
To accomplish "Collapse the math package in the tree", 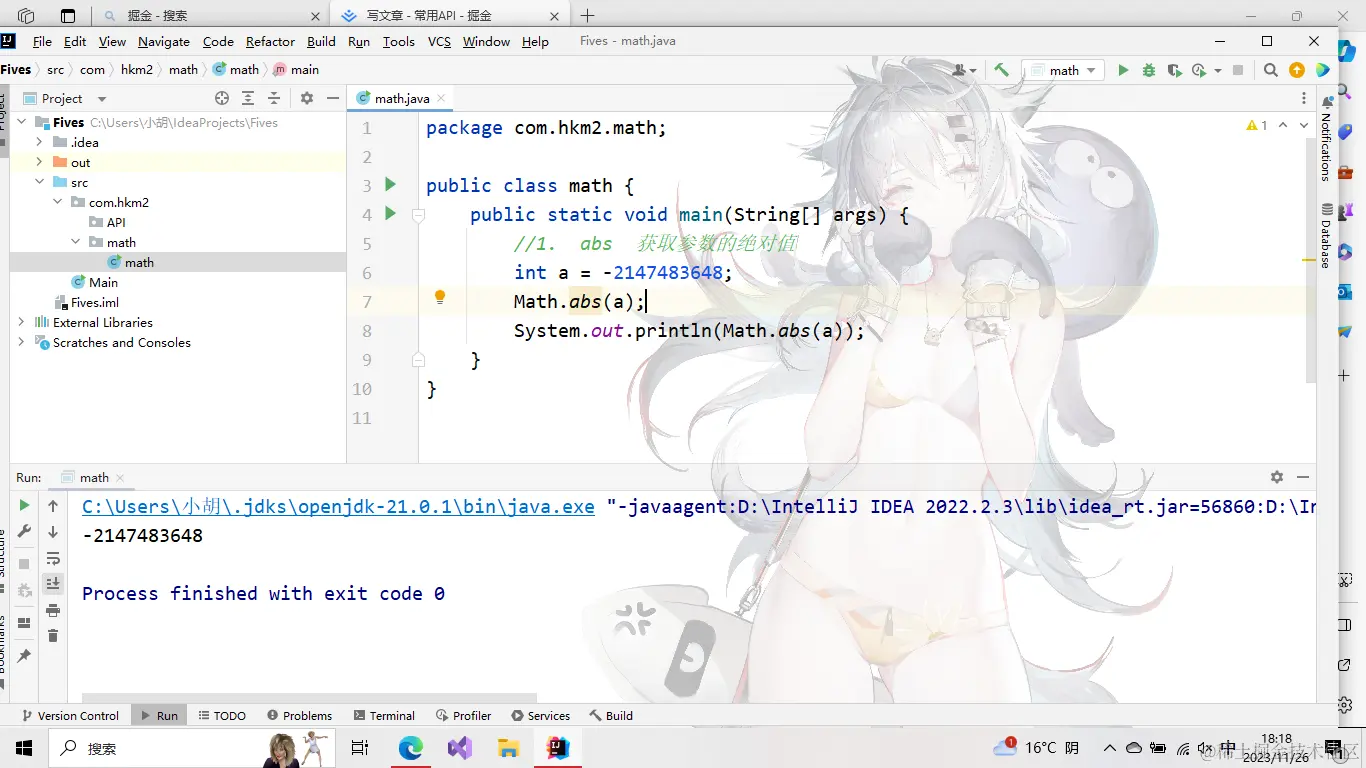I will [75, 242].
